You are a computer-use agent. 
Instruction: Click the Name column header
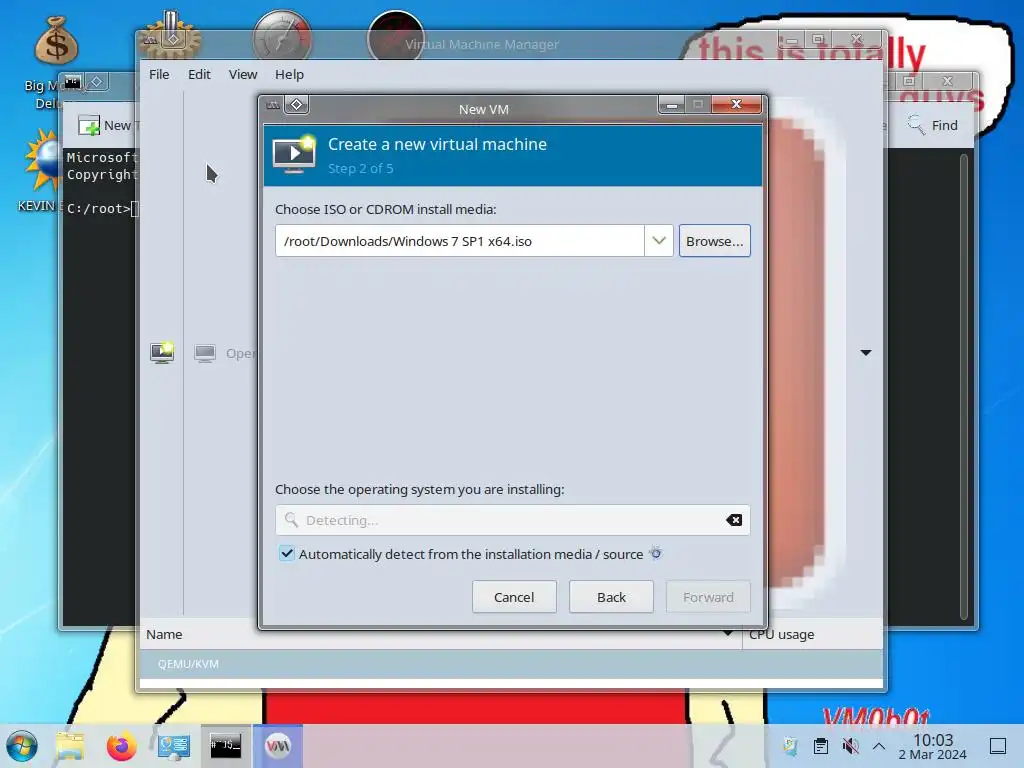tap(441, 634)
